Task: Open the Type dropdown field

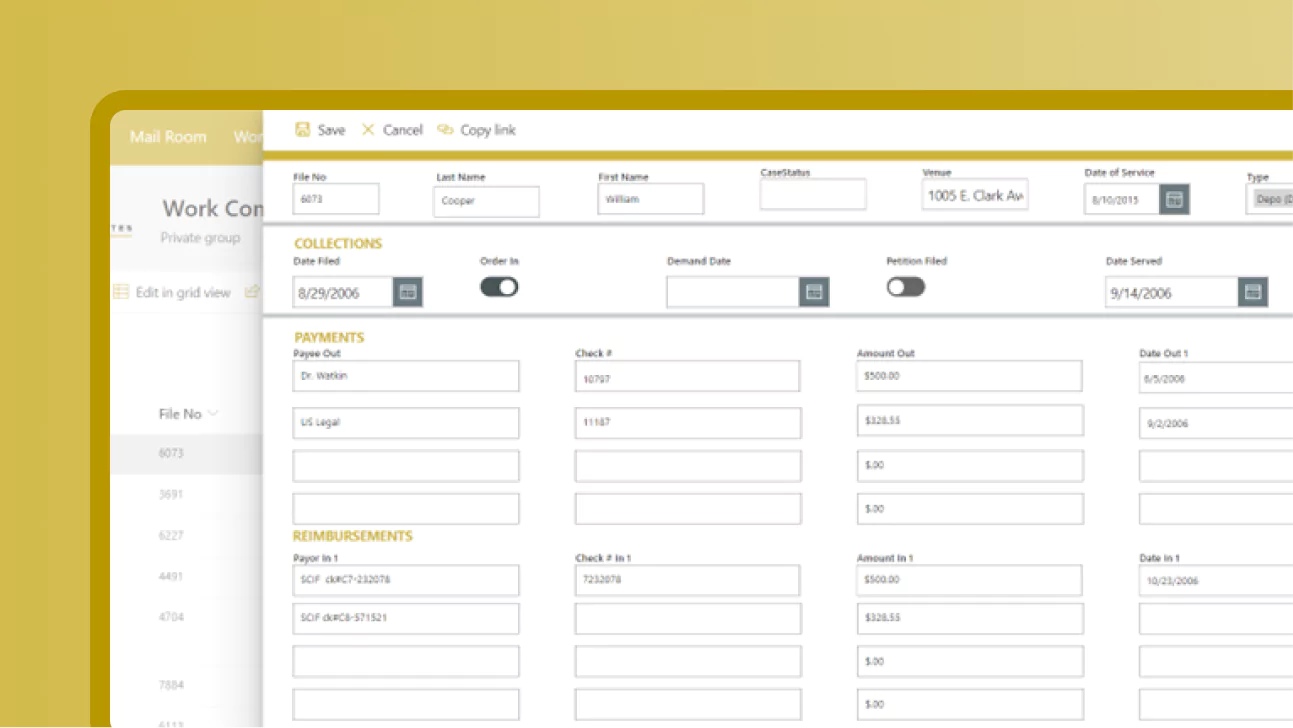Action: [x=1270, y=199]
